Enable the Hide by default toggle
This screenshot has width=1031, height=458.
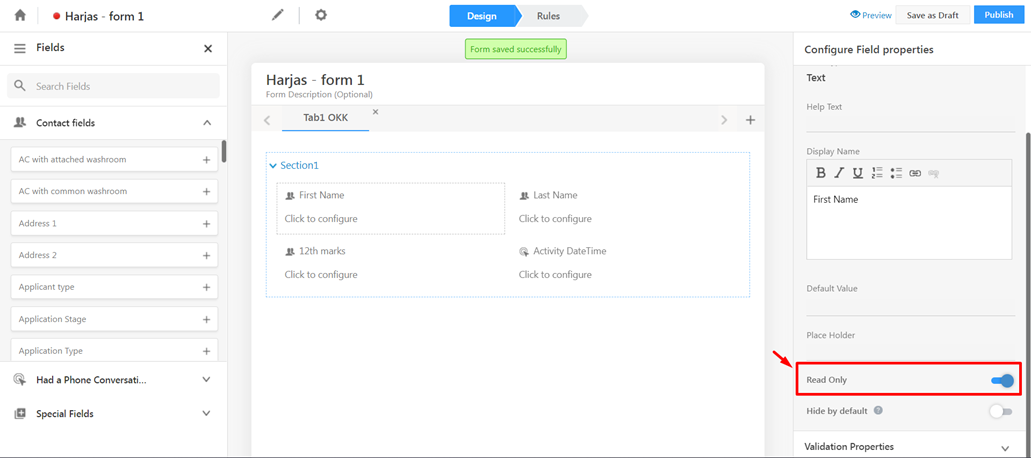click(x=1000, y=411)
